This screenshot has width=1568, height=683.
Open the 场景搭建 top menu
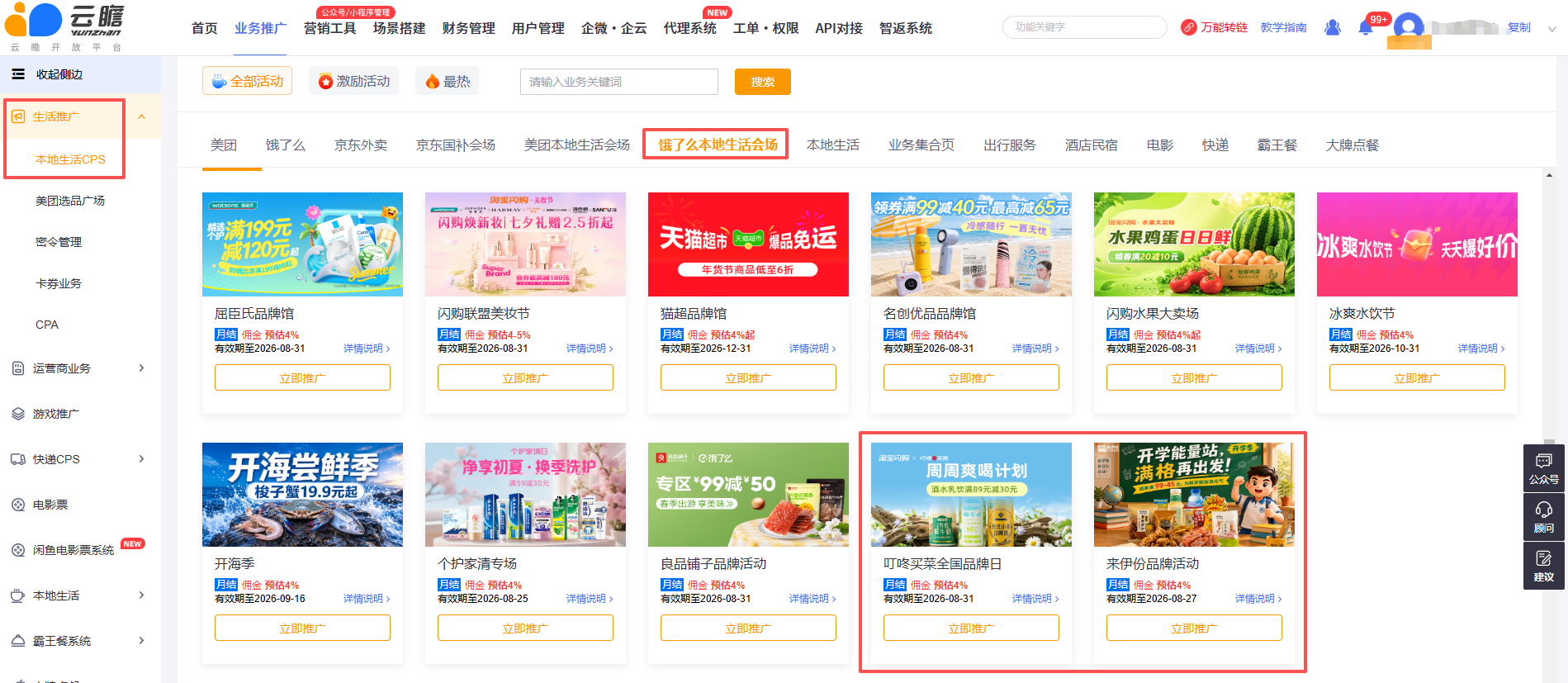pos(400,28)
